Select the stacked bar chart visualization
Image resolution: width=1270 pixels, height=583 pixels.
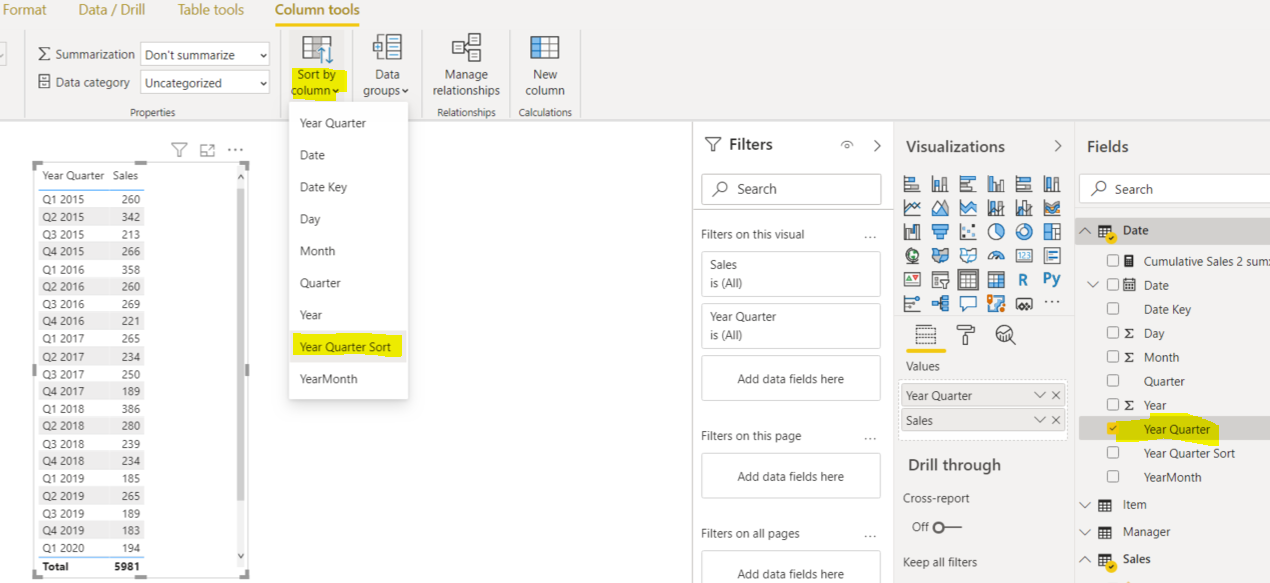(x=912, y=184)
